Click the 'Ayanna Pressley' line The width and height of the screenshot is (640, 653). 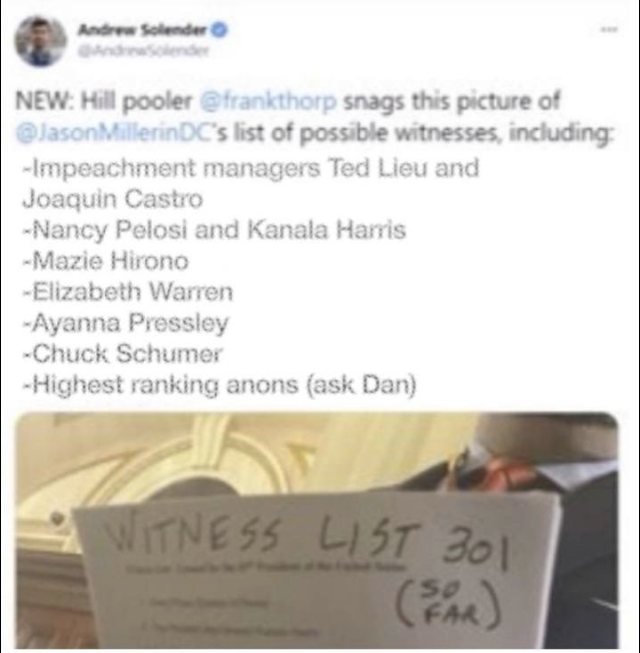point(125,323)
